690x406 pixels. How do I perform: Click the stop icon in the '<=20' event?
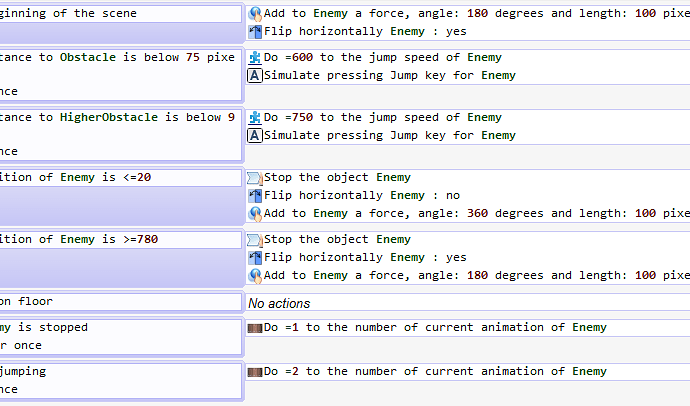255,178
